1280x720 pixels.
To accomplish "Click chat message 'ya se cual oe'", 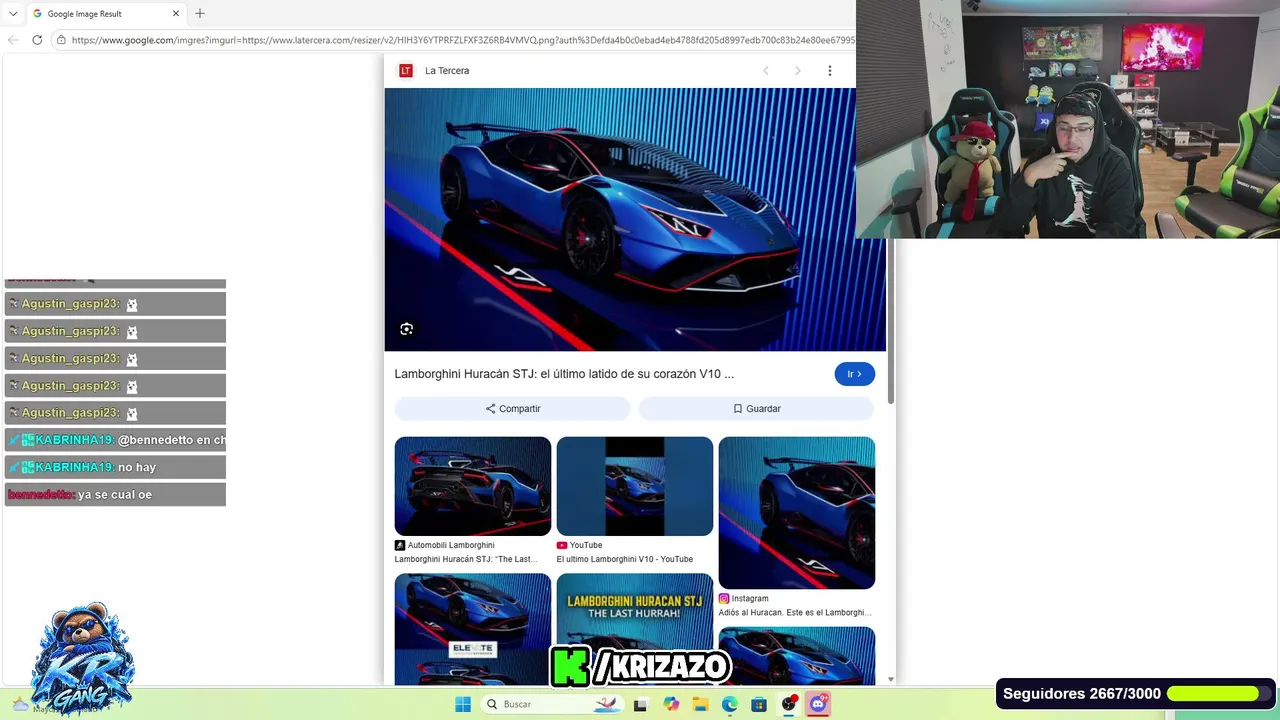I will pos(115,495).
